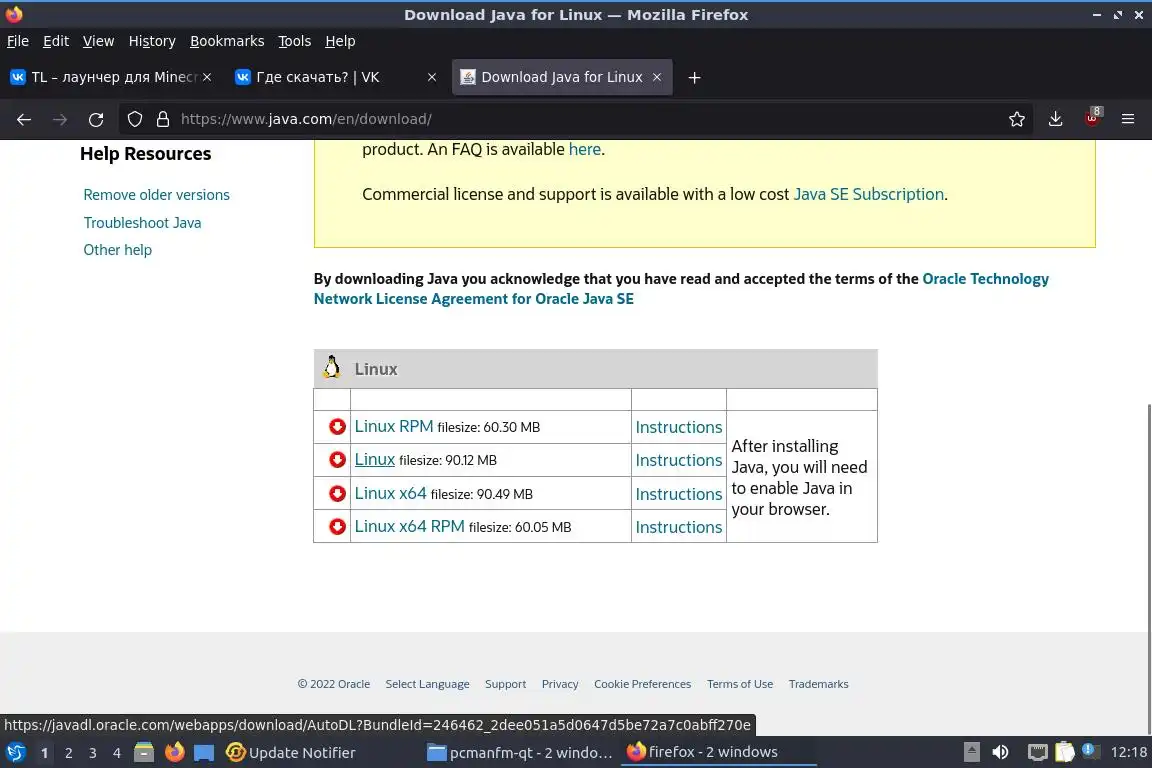Click the page vertical scrollbar
This screenshot has height=768, width=1152.
(x=1148, y=569)
